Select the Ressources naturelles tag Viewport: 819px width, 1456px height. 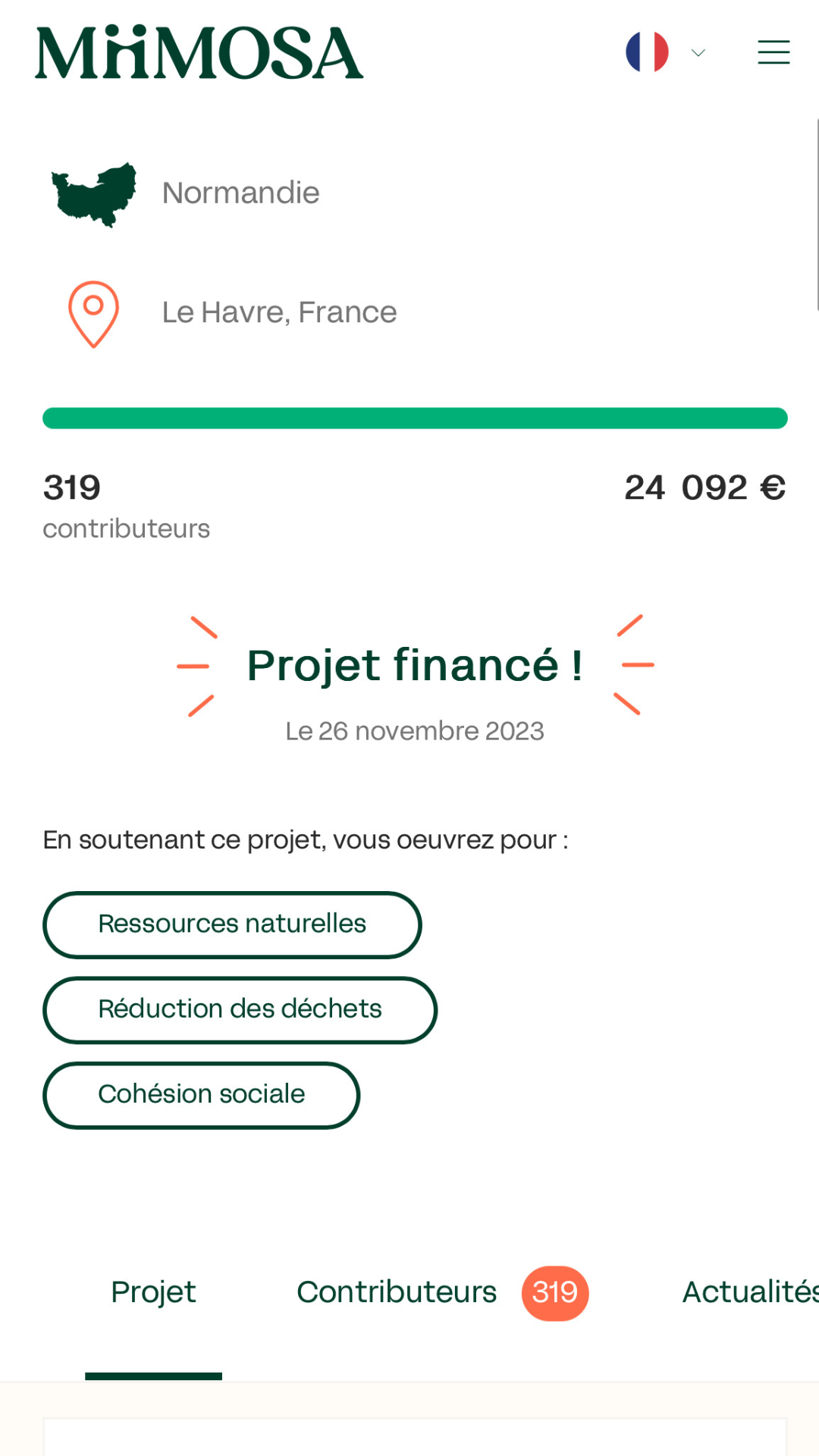[x=232, y=924]
